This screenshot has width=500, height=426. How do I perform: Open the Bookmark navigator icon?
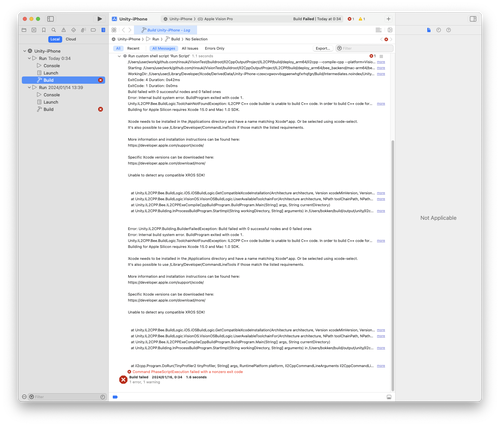44,30
